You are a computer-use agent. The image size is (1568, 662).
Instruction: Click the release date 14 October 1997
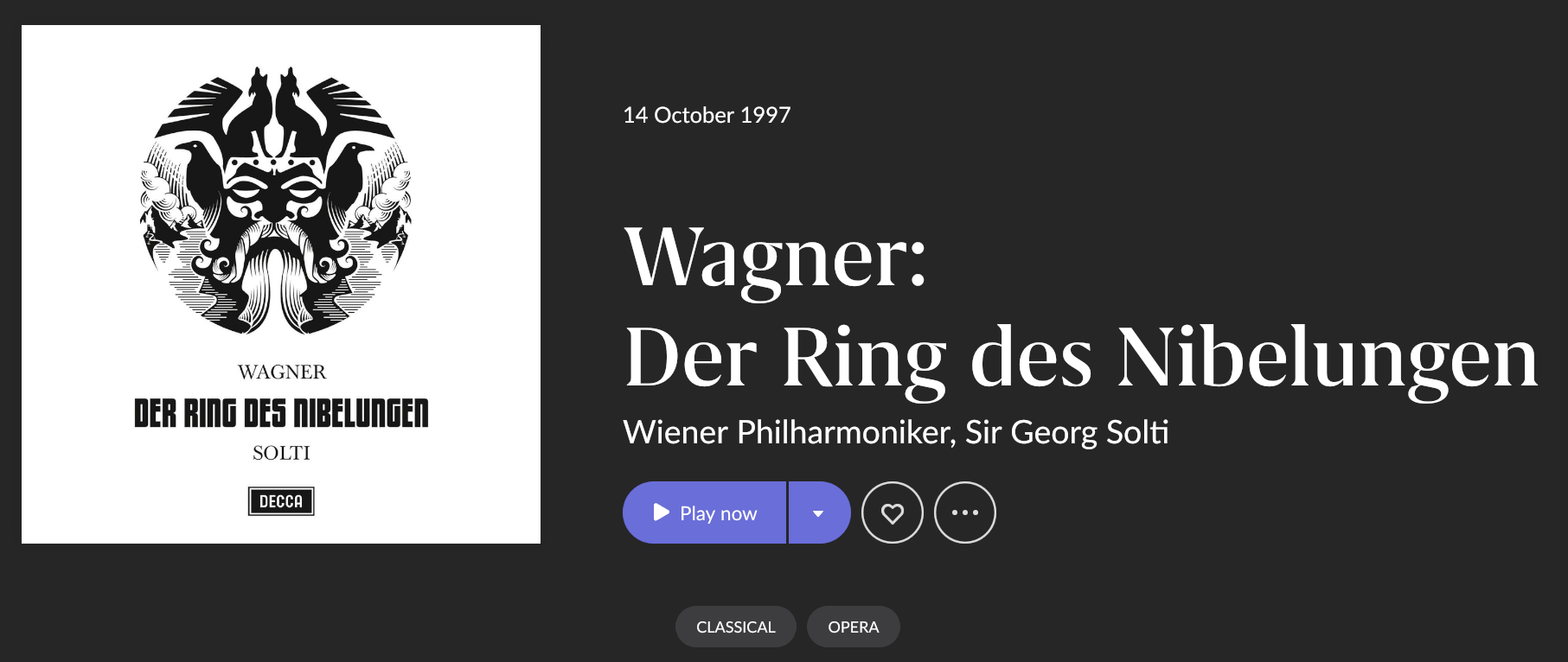707,115
